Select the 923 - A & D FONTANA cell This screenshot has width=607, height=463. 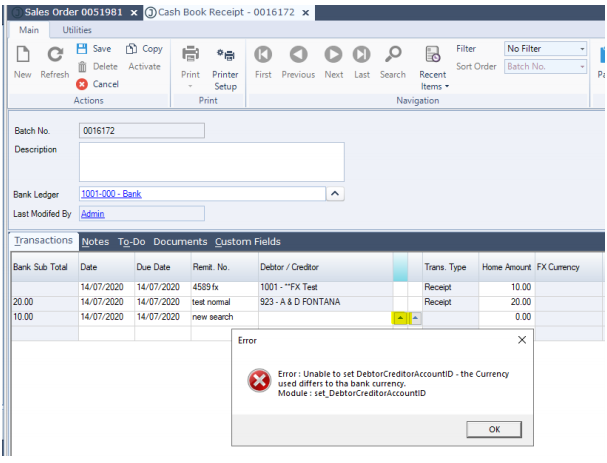coord(326,302)
